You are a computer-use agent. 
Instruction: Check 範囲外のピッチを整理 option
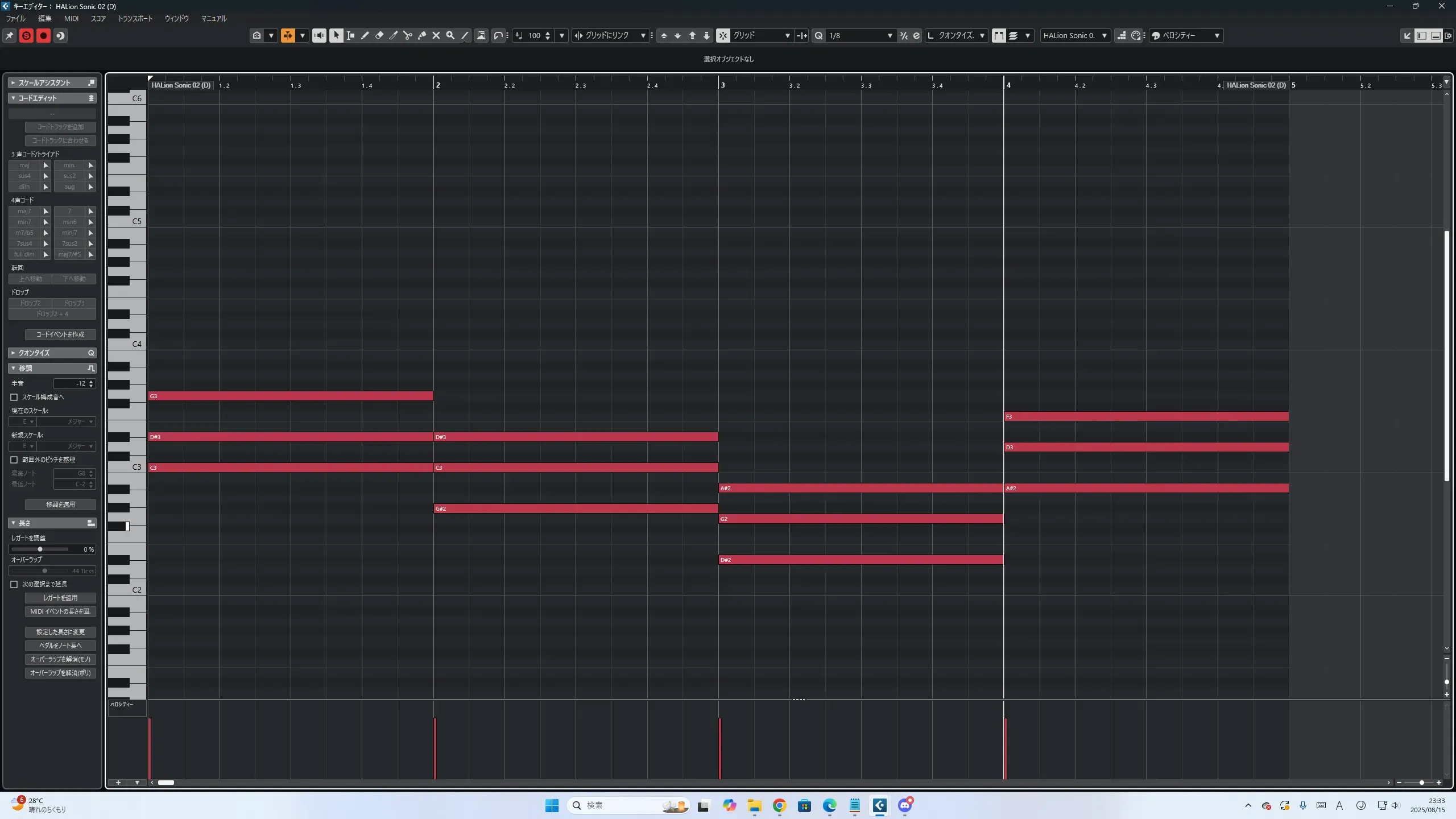tap(14, 460)
